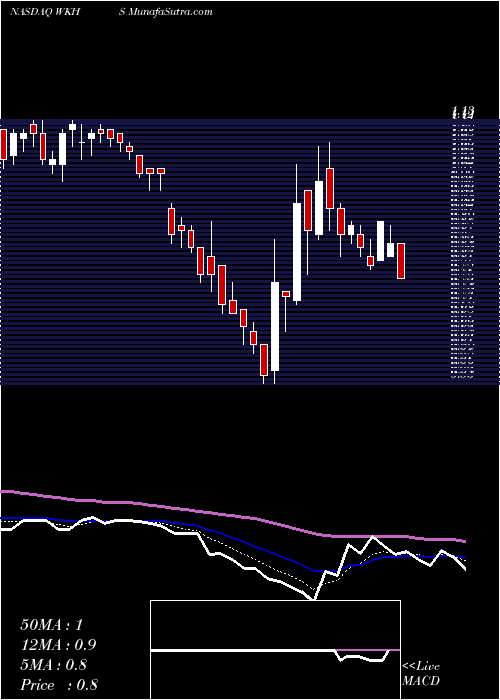
Task: Click the <<Live MACD label
Action: pyautogui.click(x=421, y=674)
